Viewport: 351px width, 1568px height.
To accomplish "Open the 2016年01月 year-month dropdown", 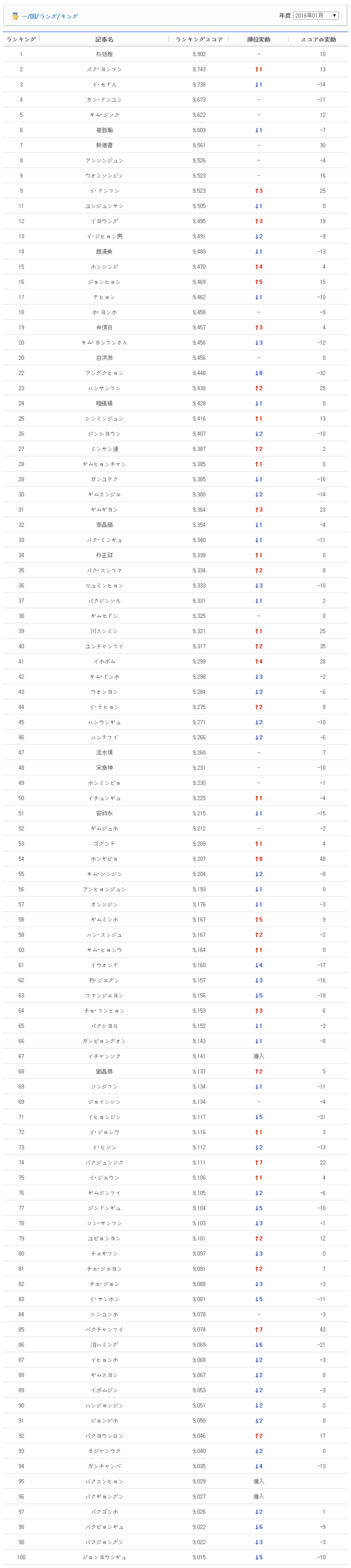I will tap(316, 15).
